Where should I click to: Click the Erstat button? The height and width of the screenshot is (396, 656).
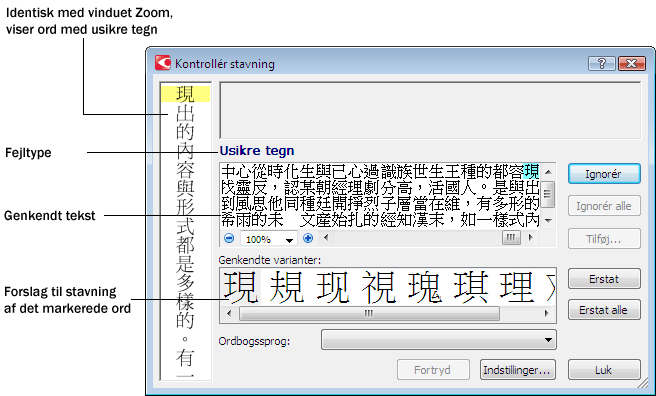click(x=604, y=278)
